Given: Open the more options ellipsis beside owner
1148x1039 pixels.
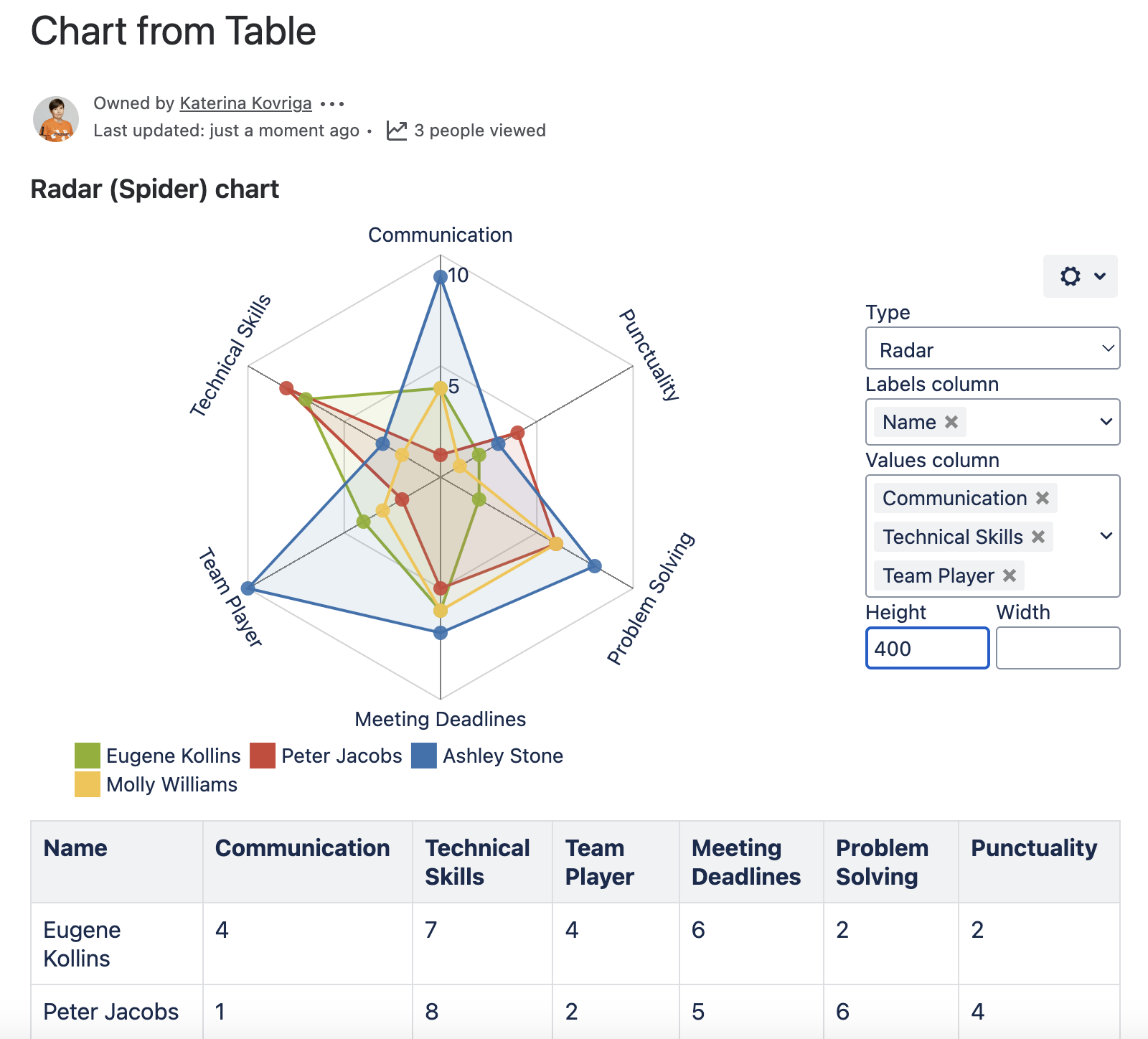Looking at the screenshot, I should pyautogui.click(x=332, y=104).
